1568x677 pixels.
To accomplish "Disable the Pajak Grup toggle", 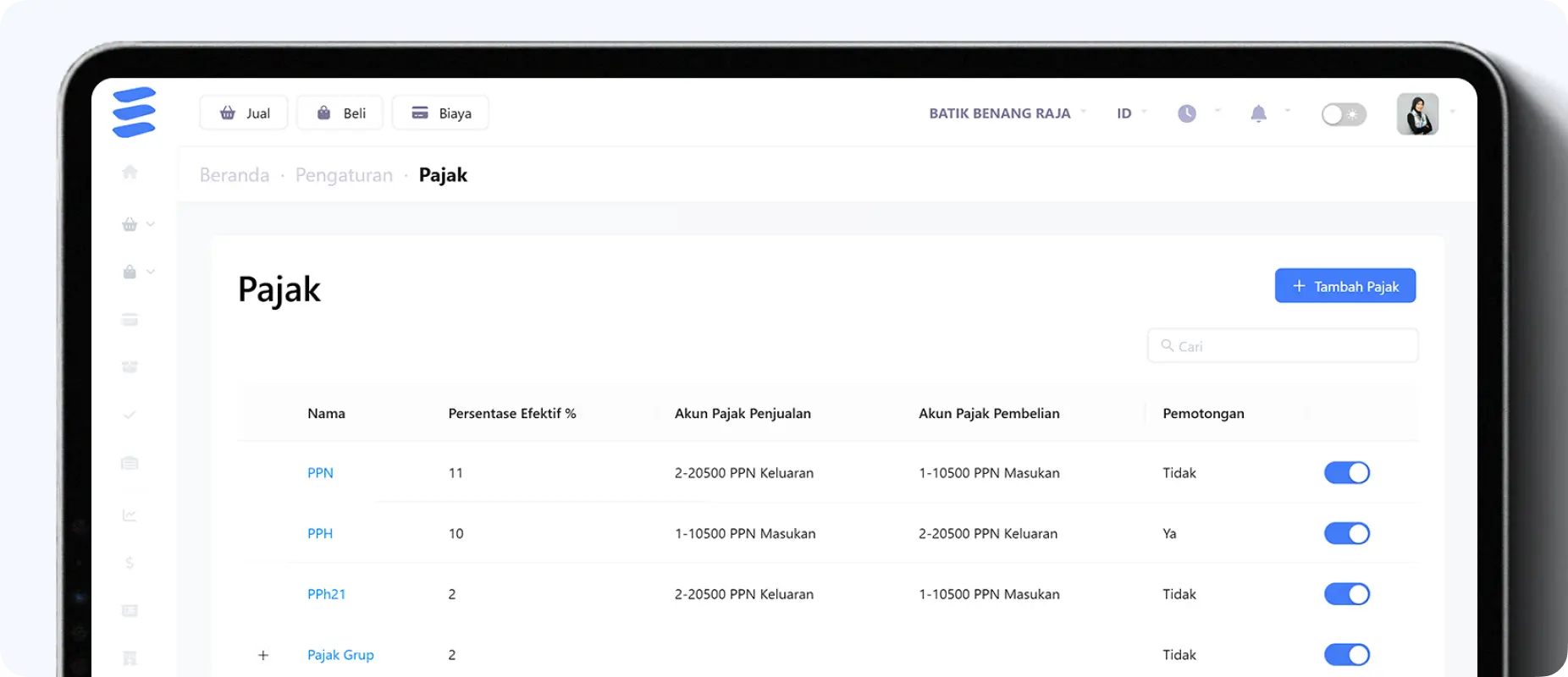I will [x=1347, y=654].
